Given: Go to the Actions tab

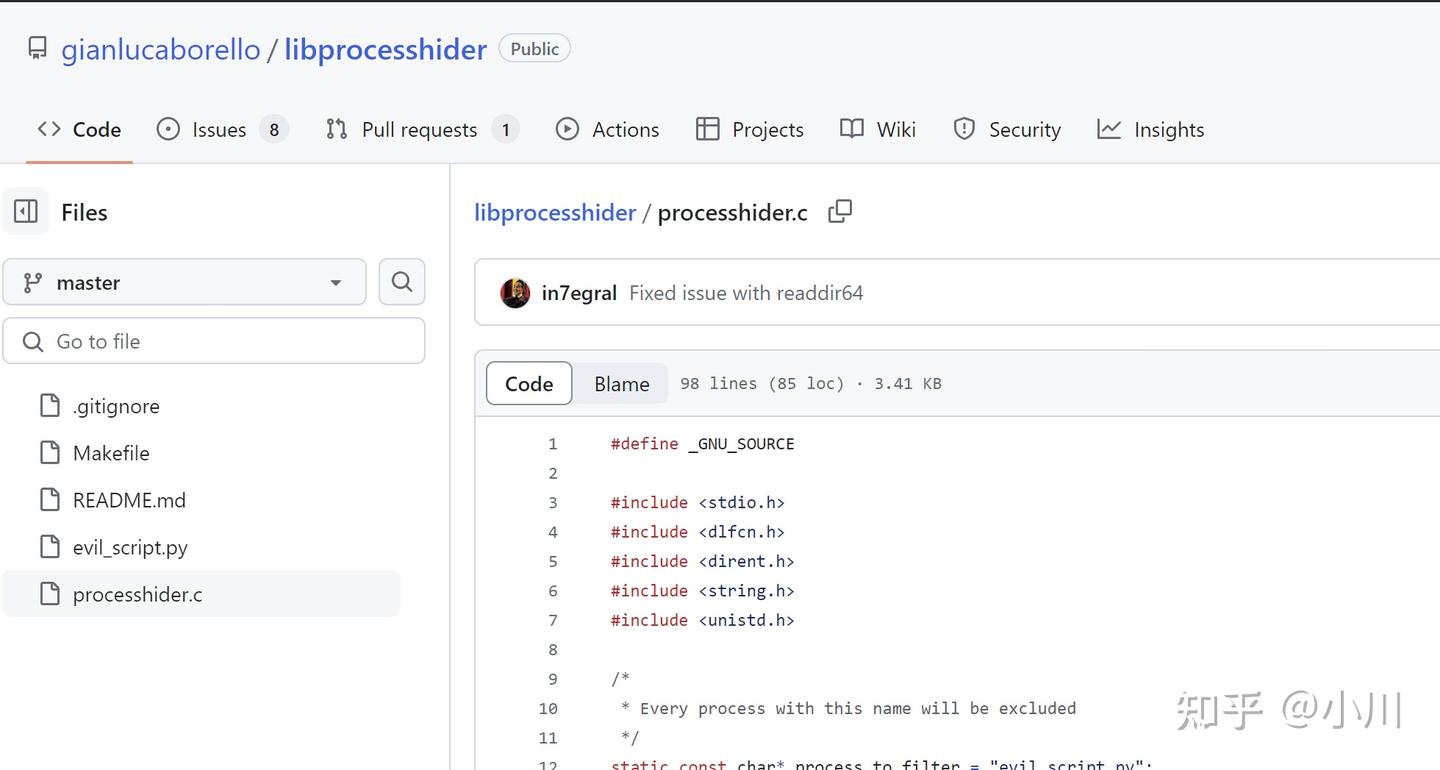Looking at the screenshot, I should (607, 129).
